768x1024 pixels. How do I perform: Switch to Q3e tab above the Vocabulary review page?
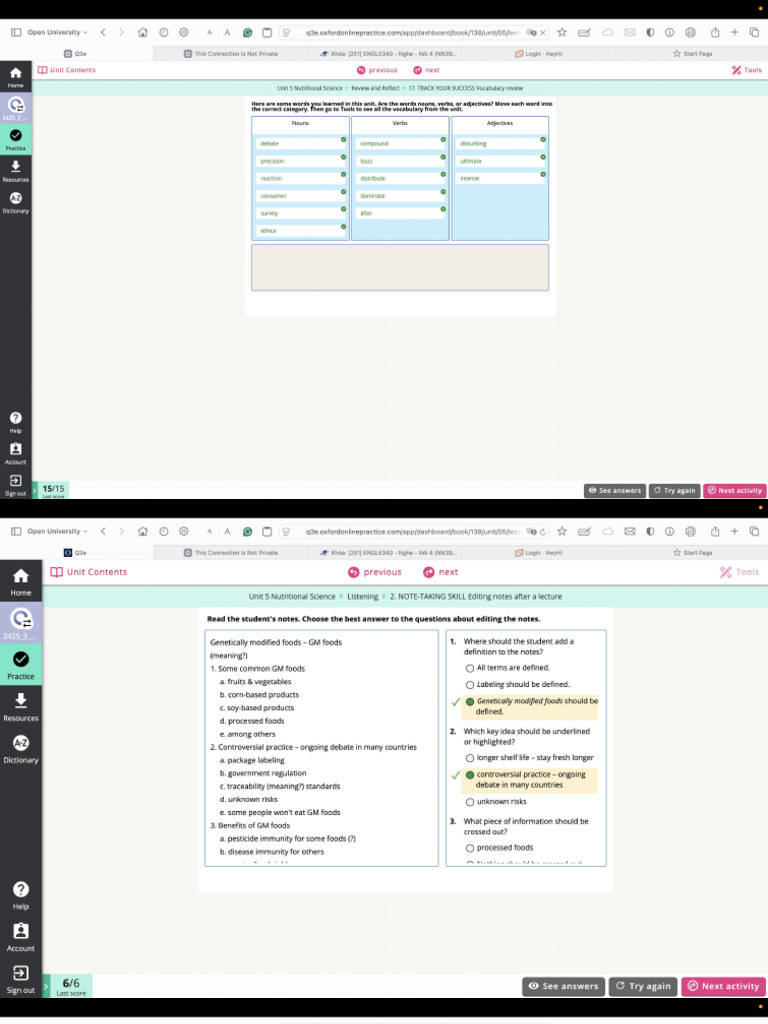(x=75, y=54)
